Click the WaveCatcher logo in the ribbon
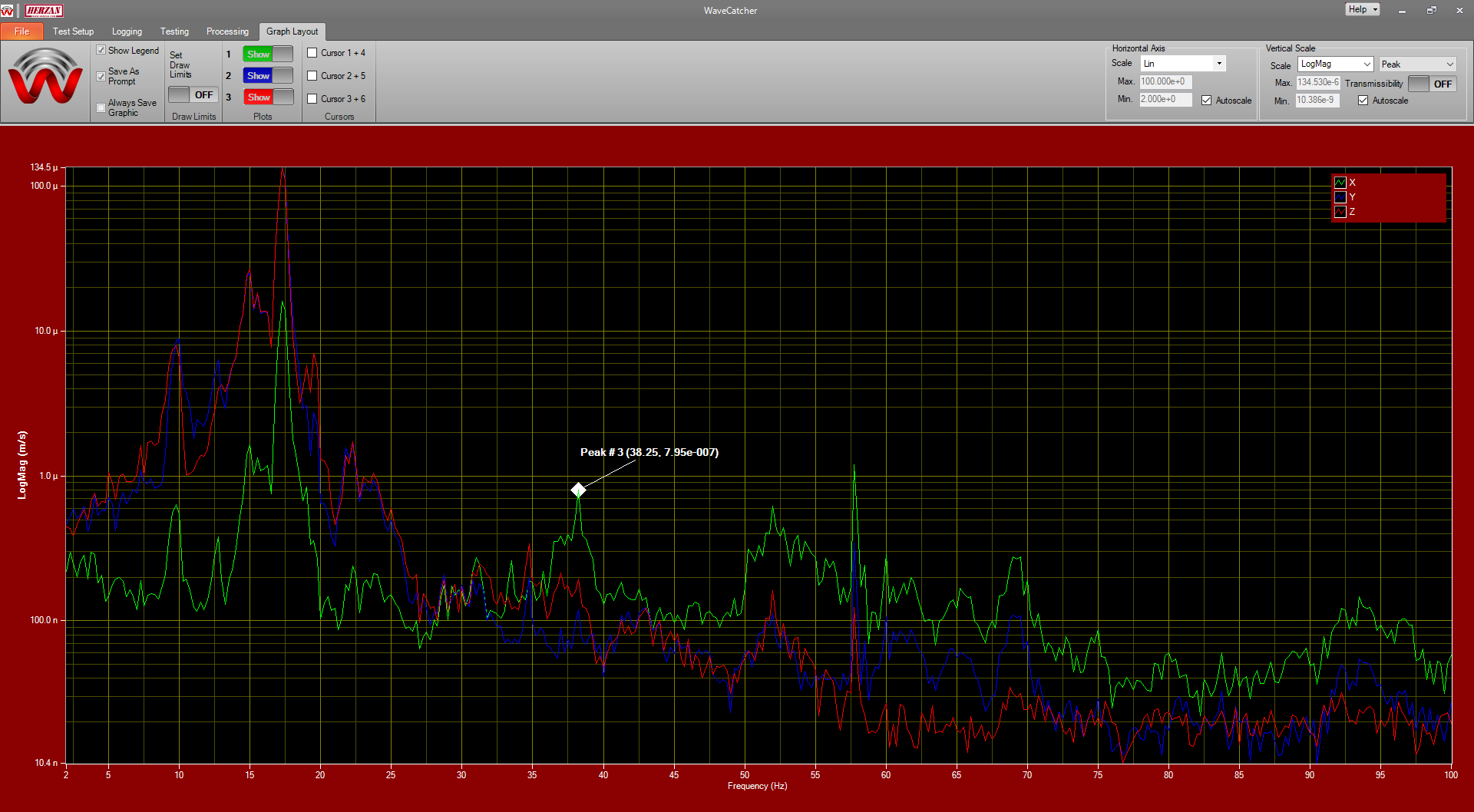Screen dimensions: 1474x812 pyautogui.click(x=45, y=78)
